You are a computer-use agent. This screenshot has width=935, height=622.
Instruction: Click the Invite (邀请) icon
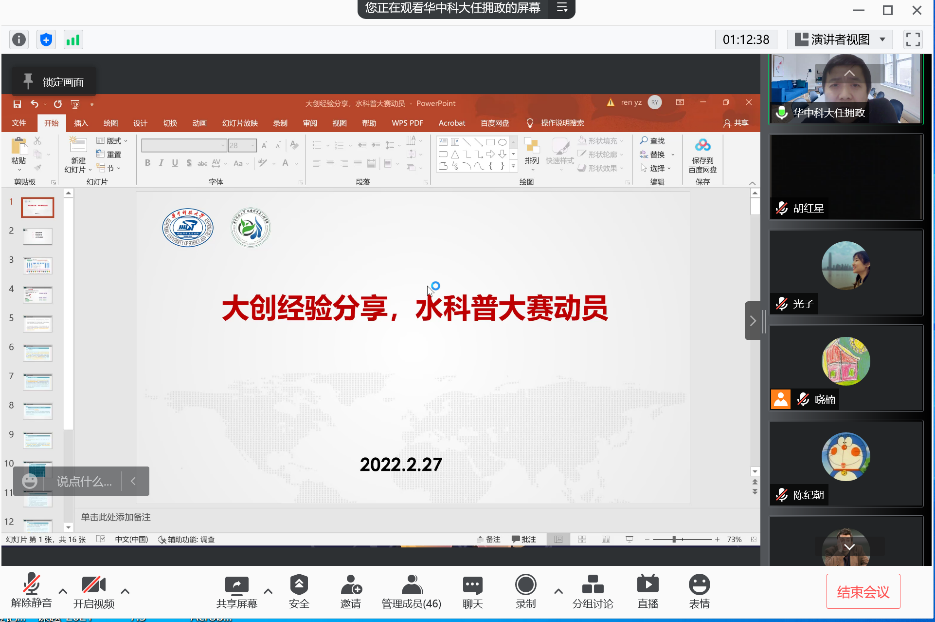(350, 591)
